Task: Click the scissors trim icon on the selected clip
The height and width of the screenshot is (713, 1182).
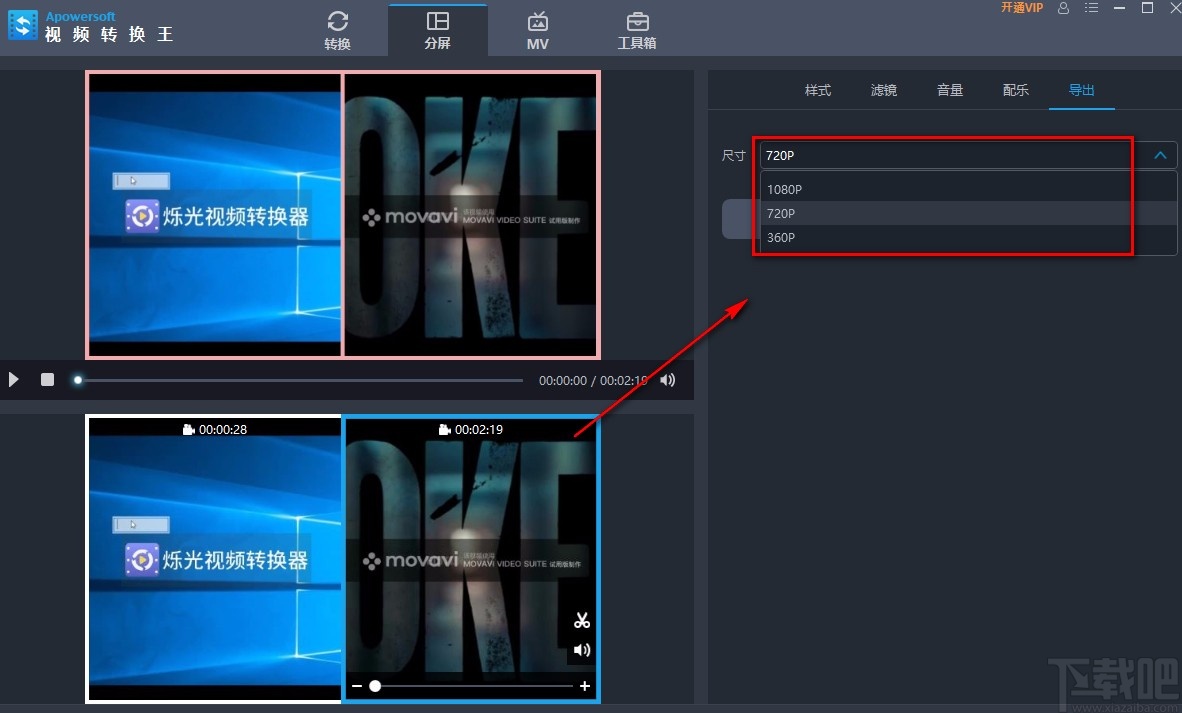Action: point(581,620)
